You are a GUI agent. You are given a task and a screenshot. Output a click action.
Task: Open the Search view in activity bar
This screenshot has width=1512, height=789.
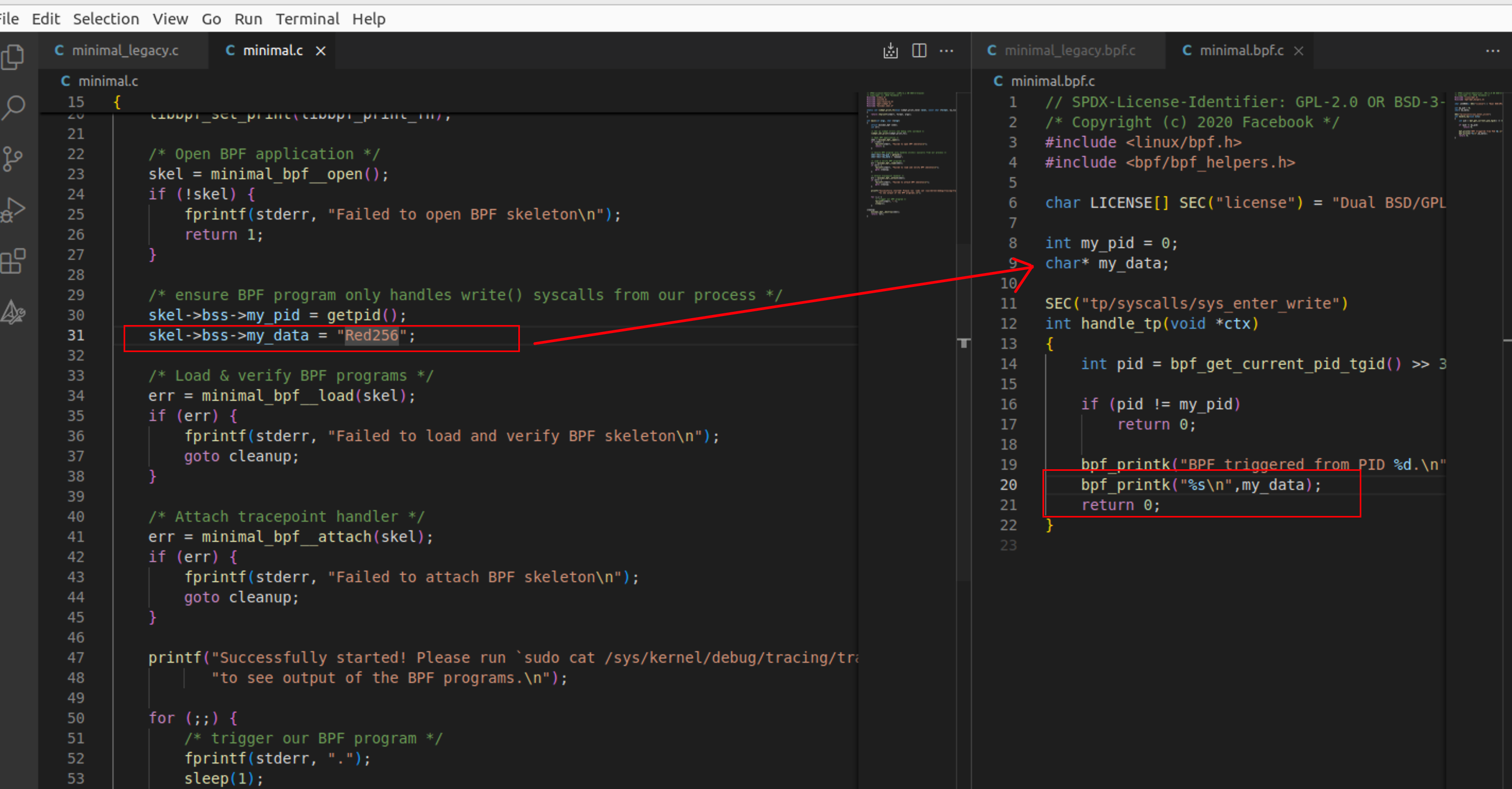(13, 108)
